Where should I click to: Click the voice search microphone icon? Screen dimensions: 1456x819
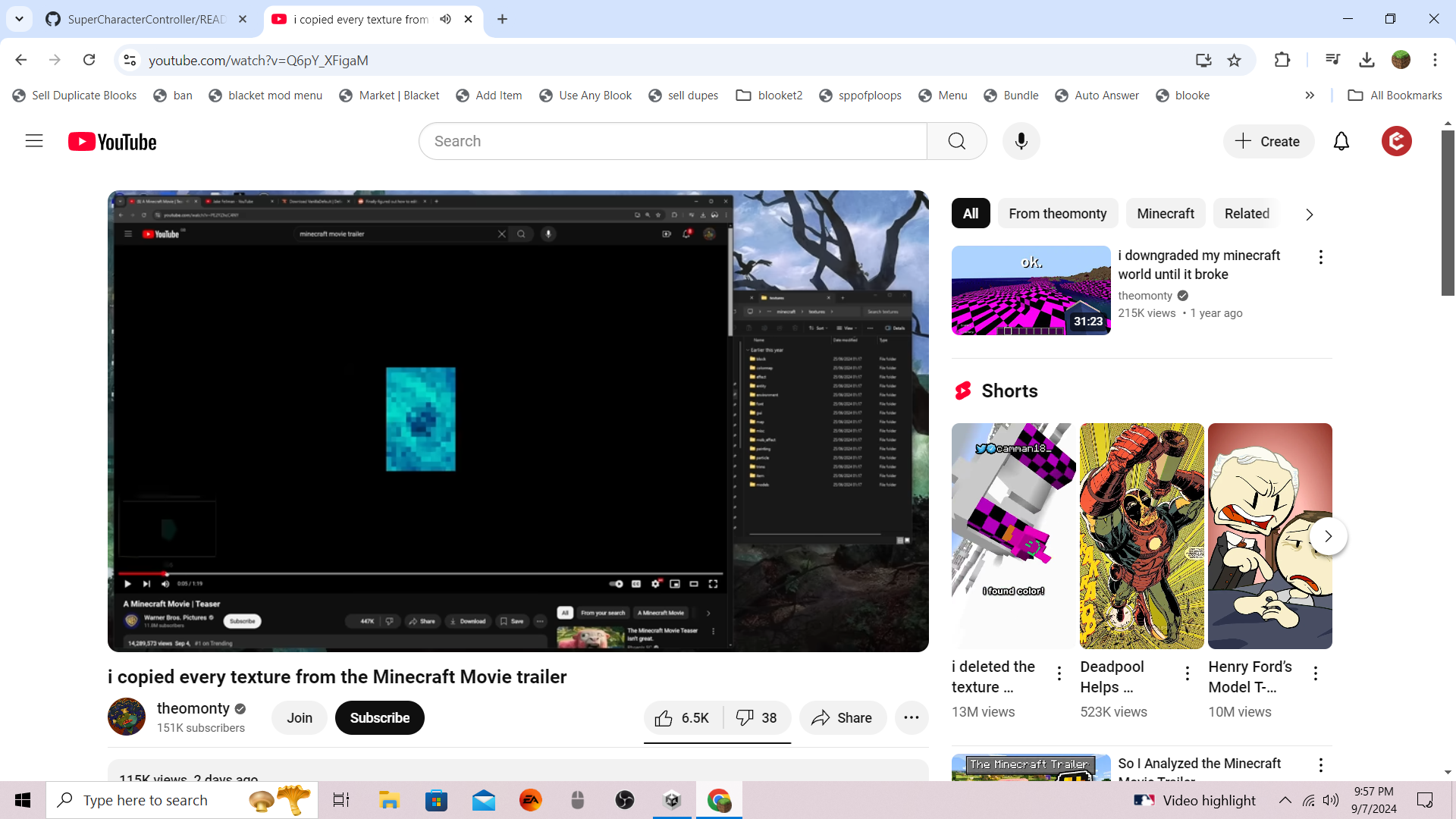click(x=1021, y=141)
